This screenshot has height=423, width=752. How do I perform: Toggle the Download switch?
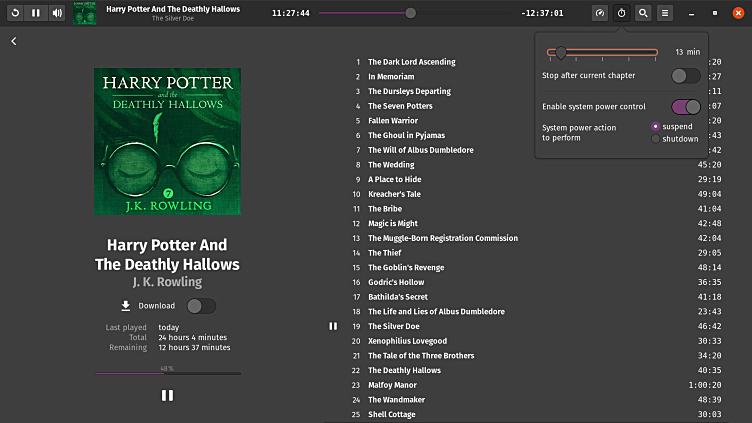pos(200,306)
